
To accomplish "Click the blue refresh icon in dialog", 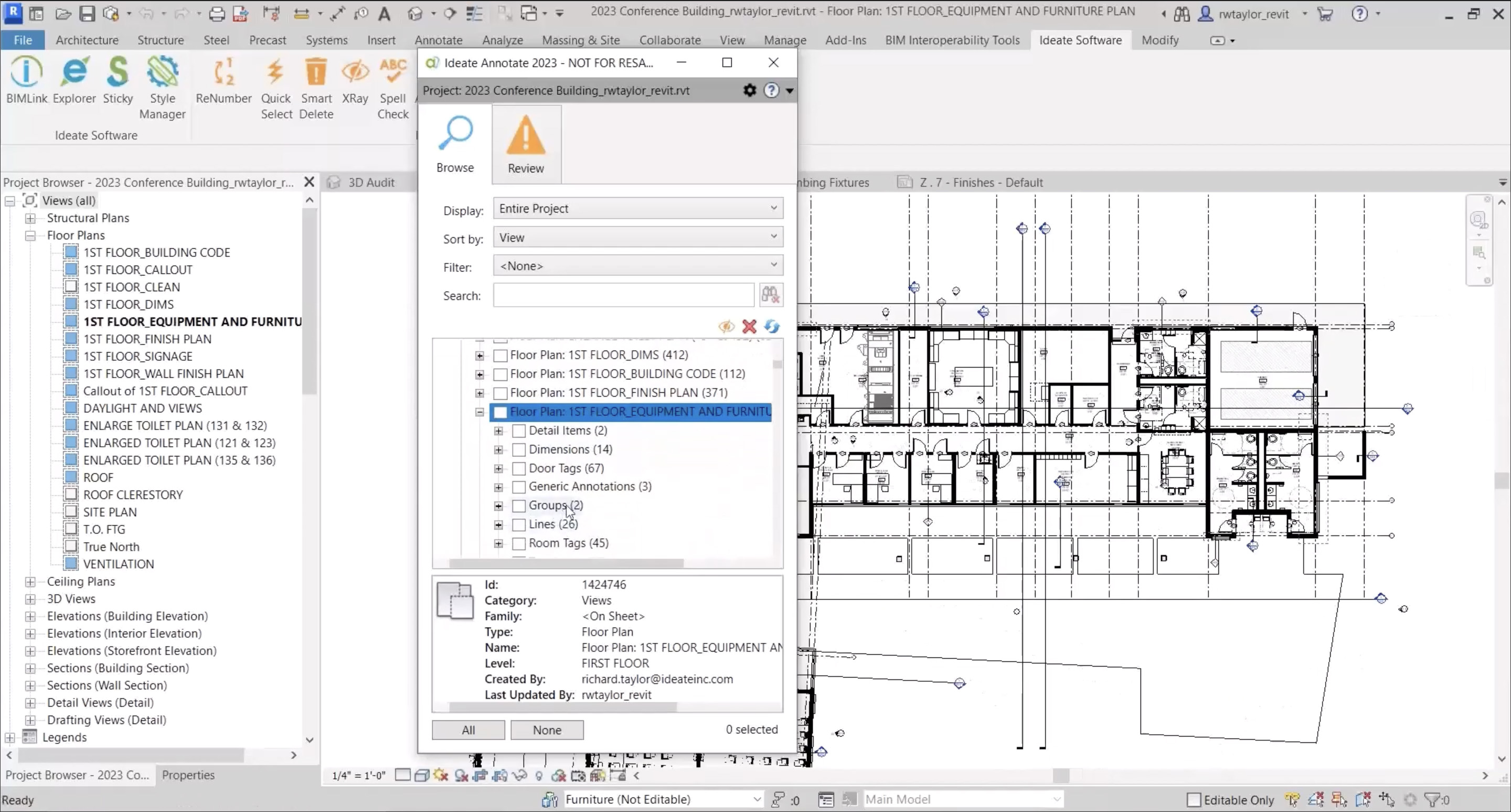I will (772, 327).
